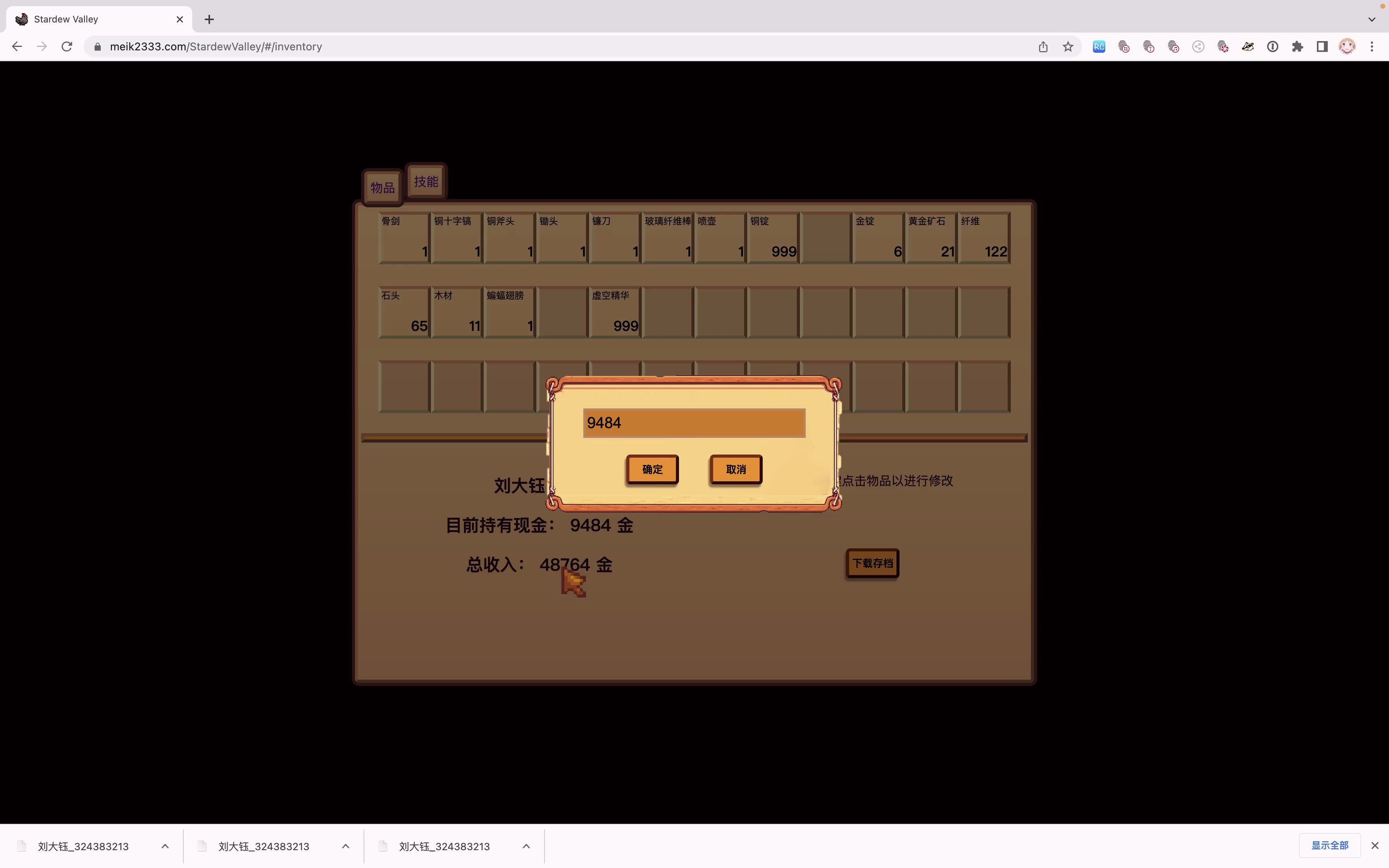Click the 下载存档 button
This screenshot has width=1389, height=868.
[872, 563]
